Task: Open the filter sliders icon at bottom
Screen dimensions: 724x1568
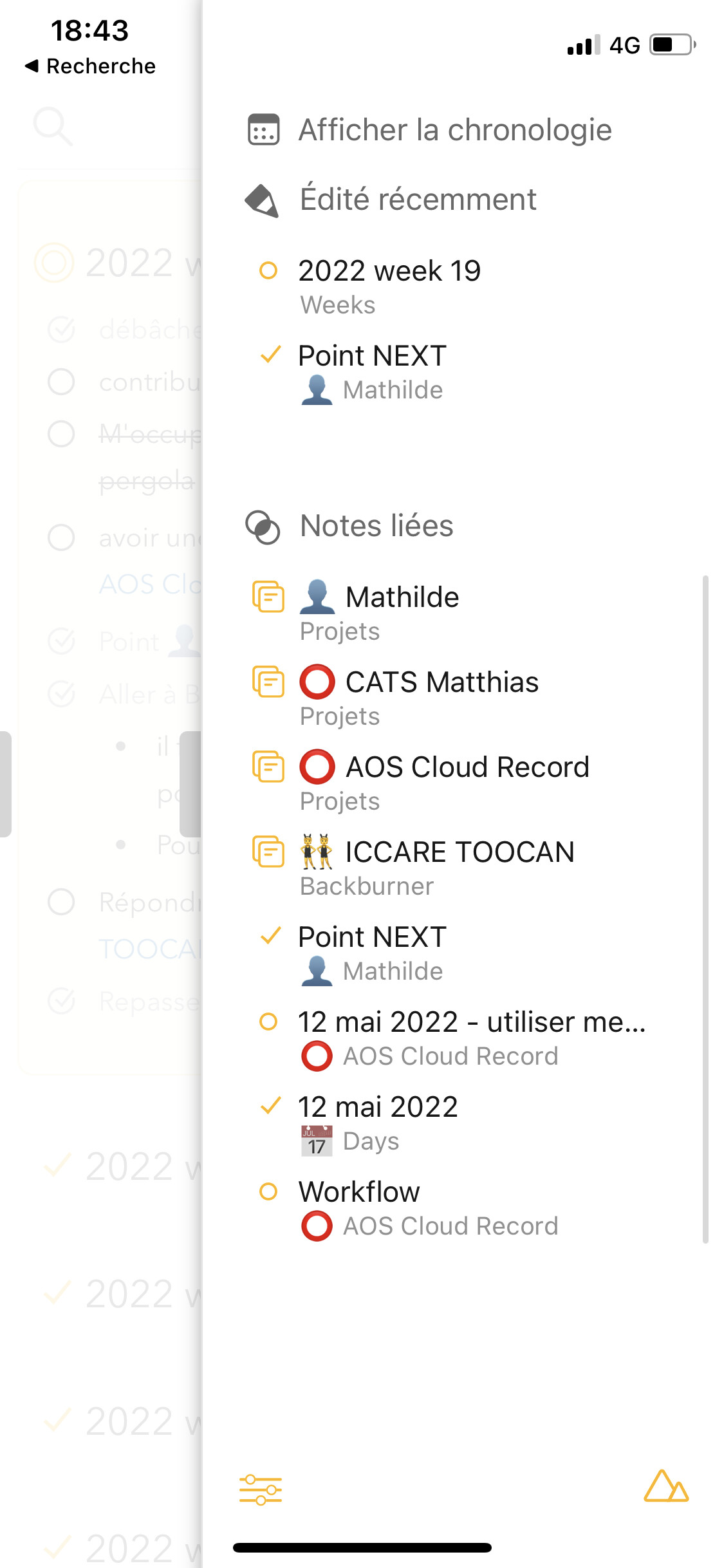Action: [261, 1489]
